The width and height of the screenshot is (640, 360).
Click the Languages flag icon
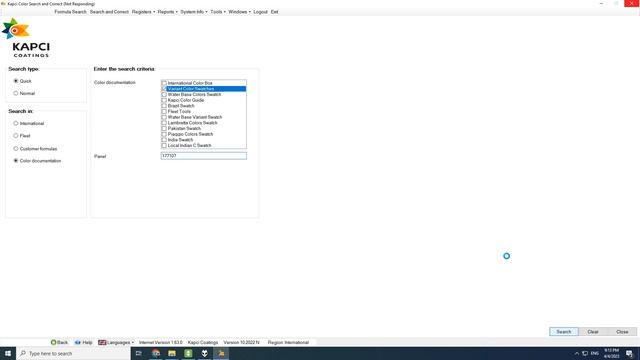coord(102,342)
